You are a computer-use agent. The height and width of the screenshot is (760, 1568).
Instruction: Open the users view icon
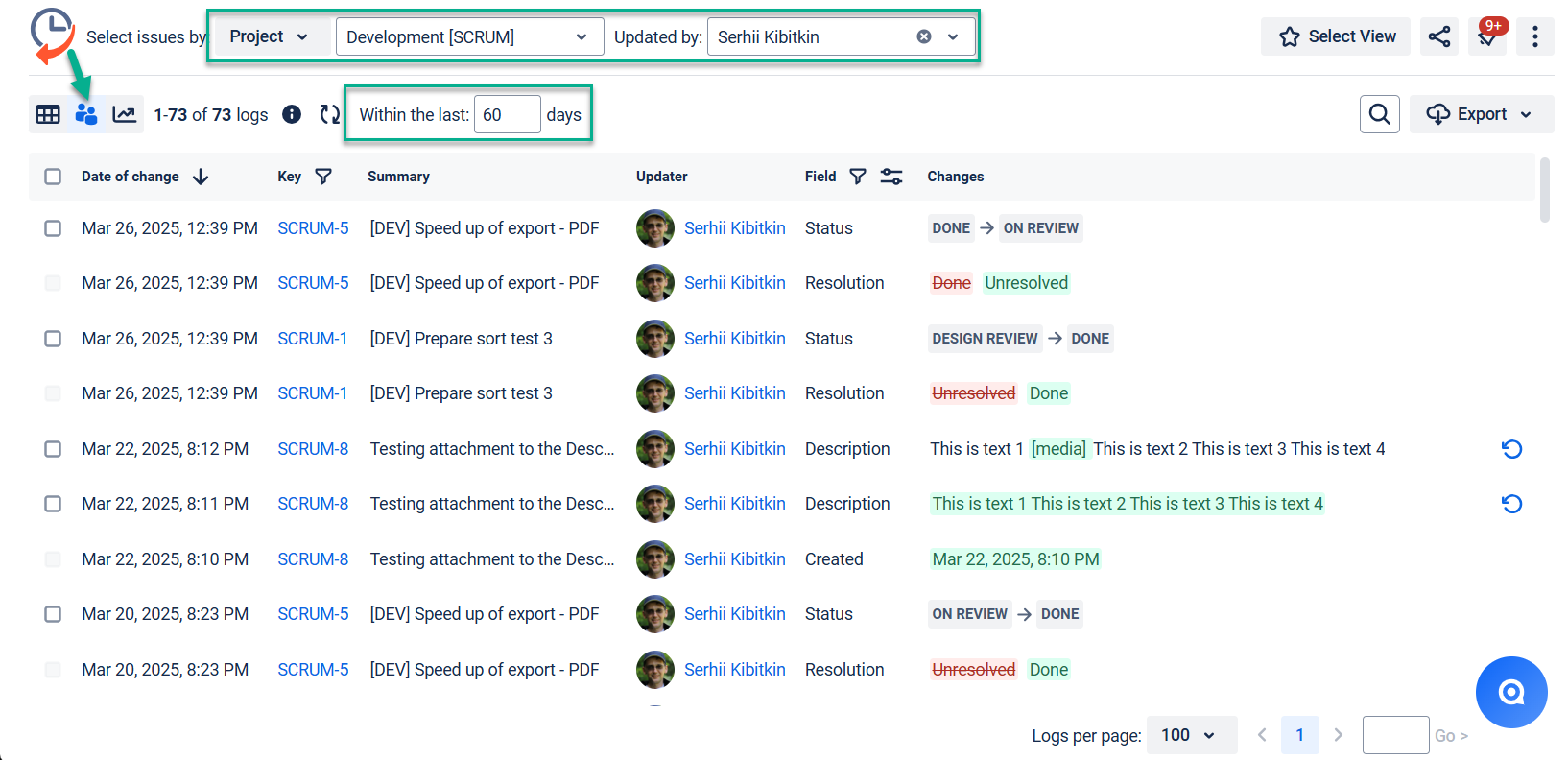coord(86,114)
